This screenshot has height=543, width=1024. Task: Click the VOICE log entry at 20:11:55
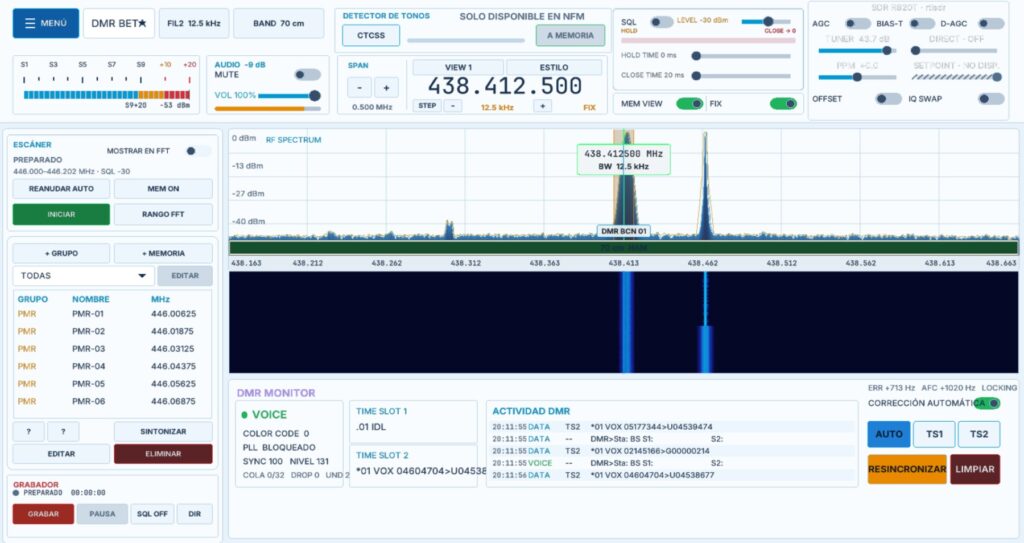coord(673,463)
